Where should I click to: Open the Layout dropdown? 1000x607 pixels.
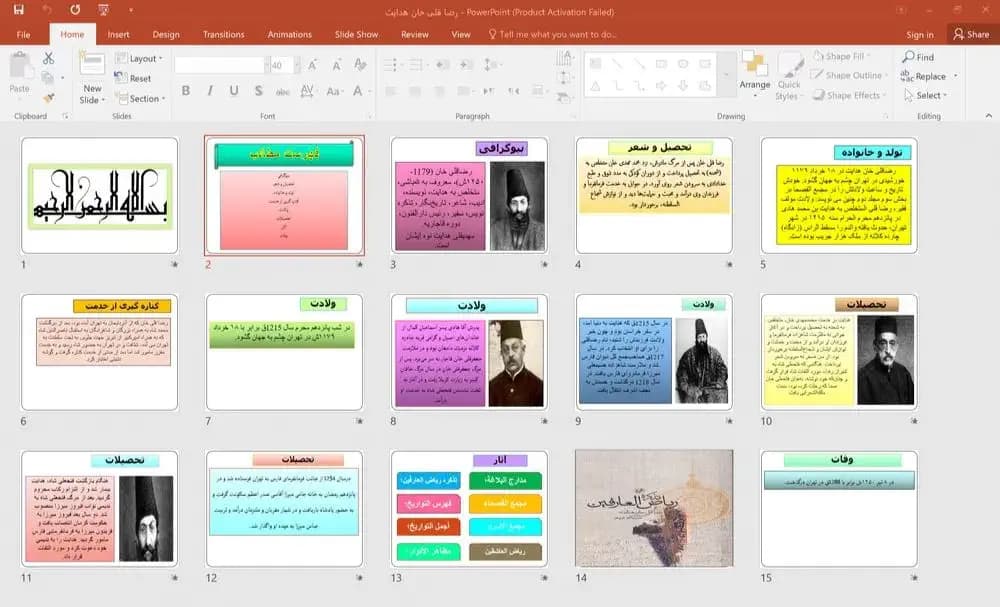click(139, 58)
